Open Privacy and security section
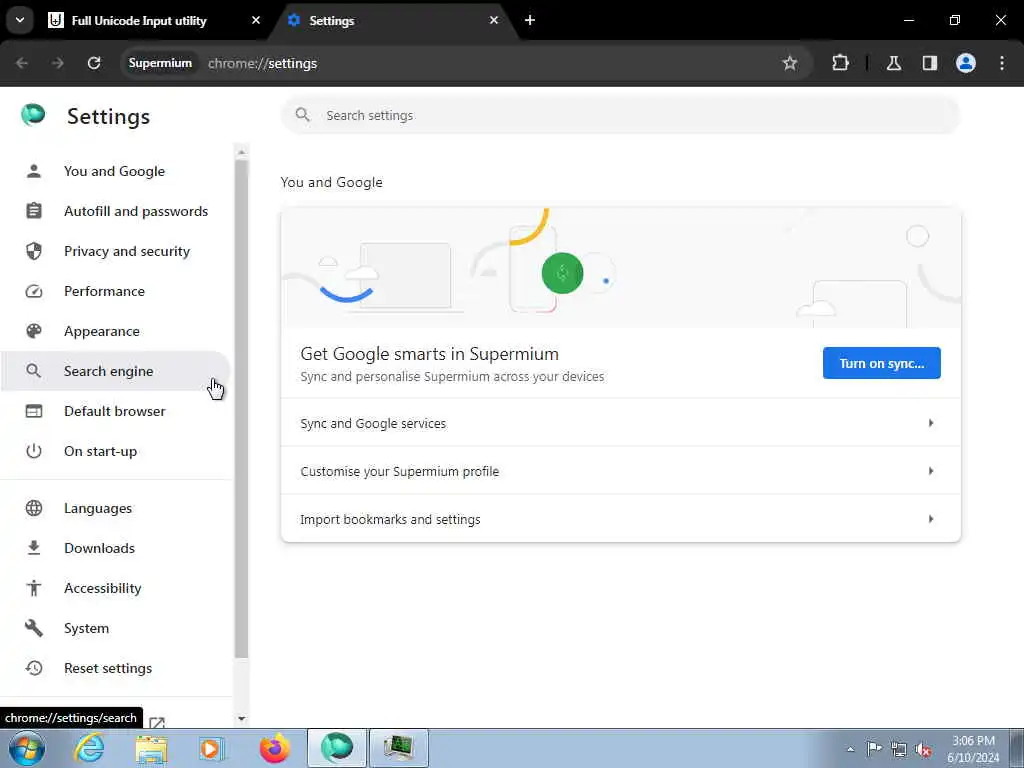The height and width of the screenshot is (768, 1024). coord(115,251)
